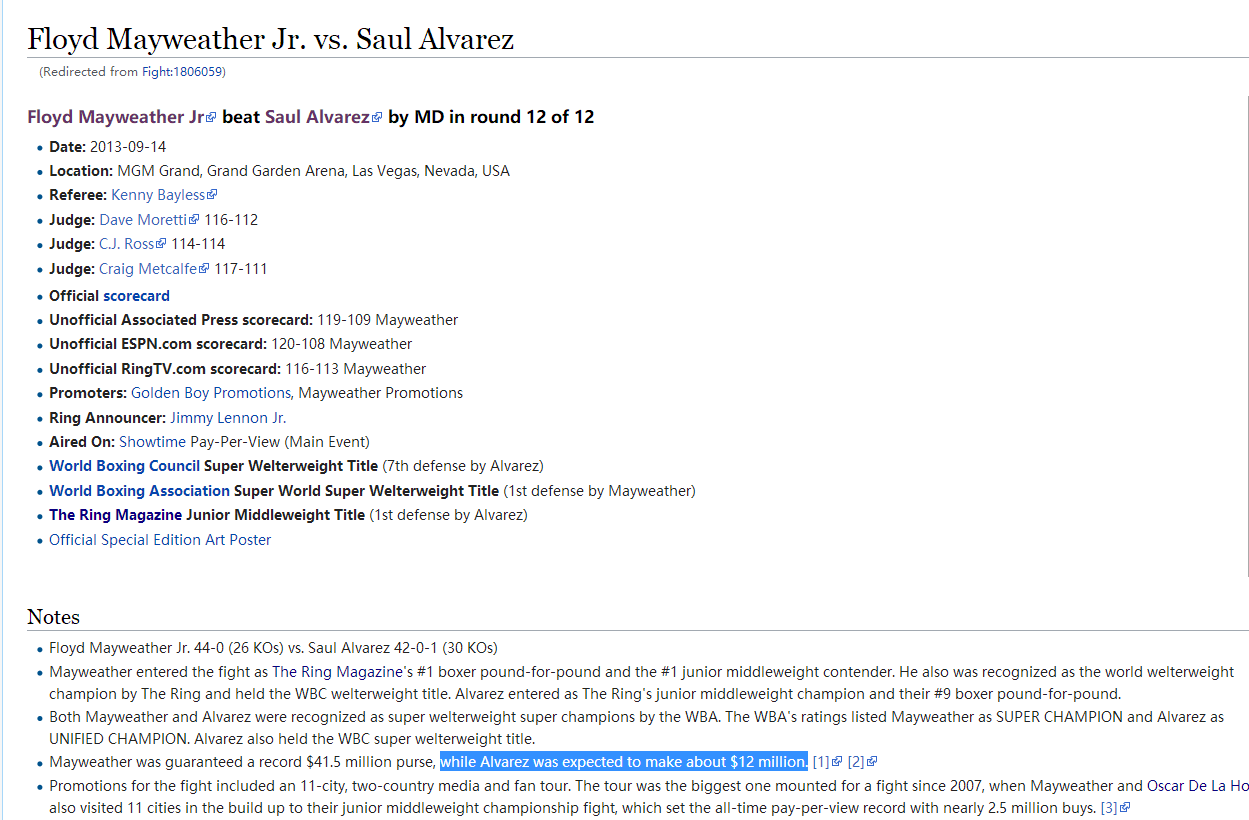Open the Fight:1806059 redirect link
Viewport: 1249px width, 820px height.
point(184,72)
